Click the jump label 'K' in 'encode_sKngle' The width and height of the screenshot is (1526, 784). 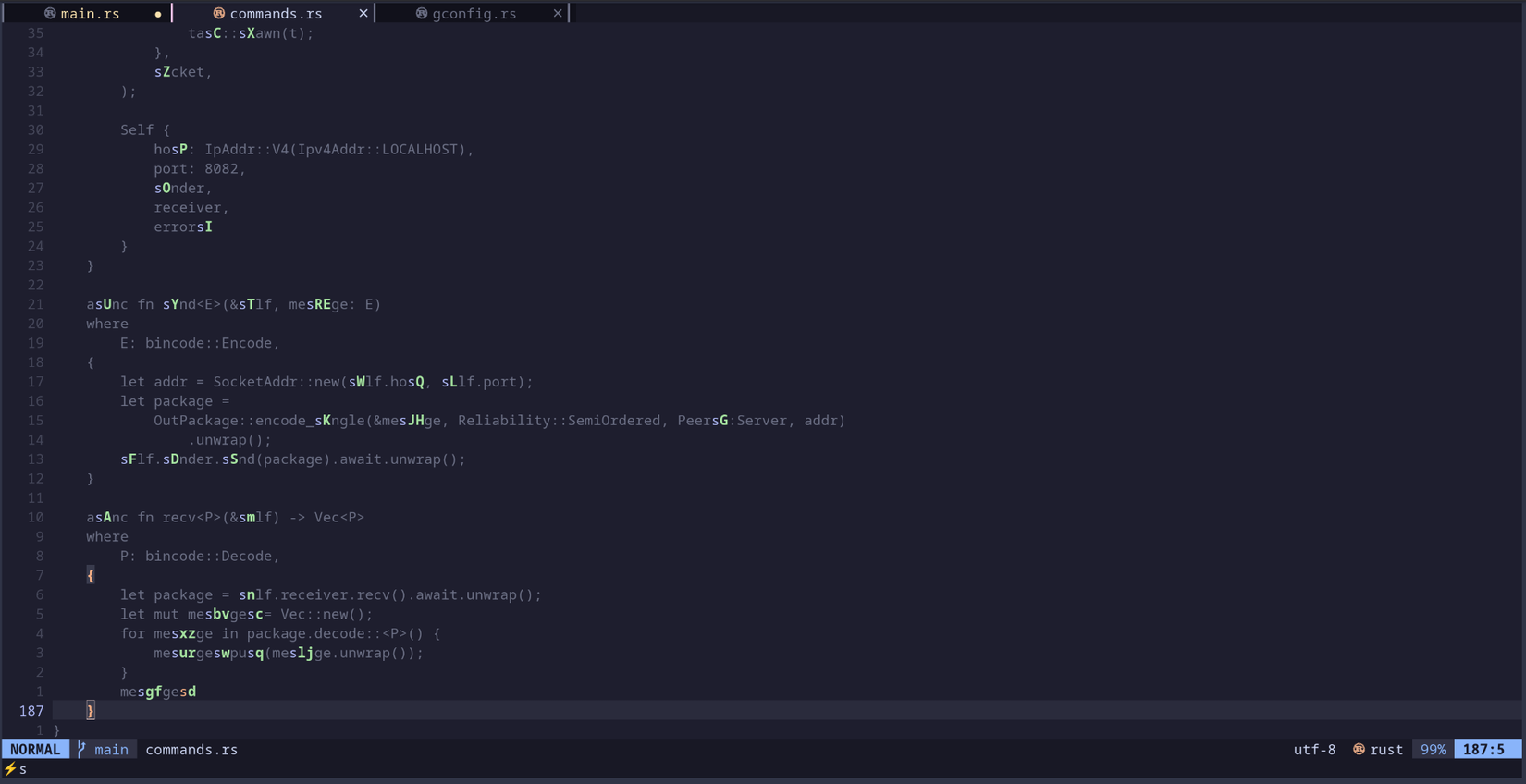click(x=326, y=421)
